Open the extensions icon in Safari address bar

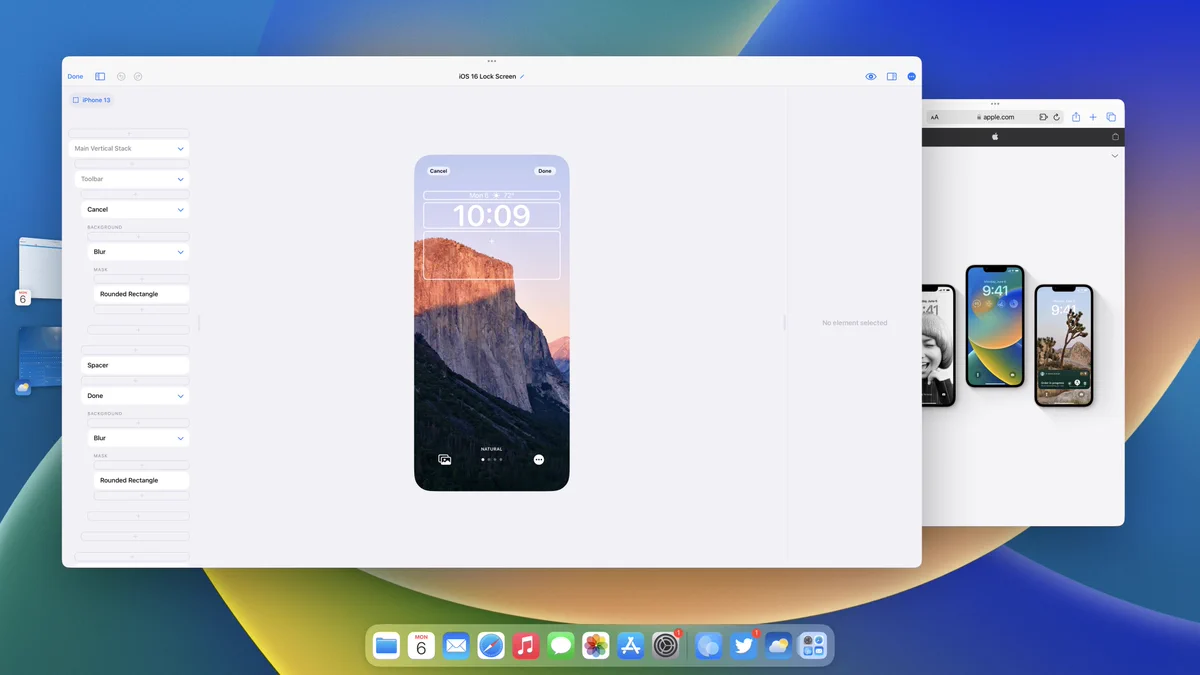pyautogui.click(x=1044, y=117)
